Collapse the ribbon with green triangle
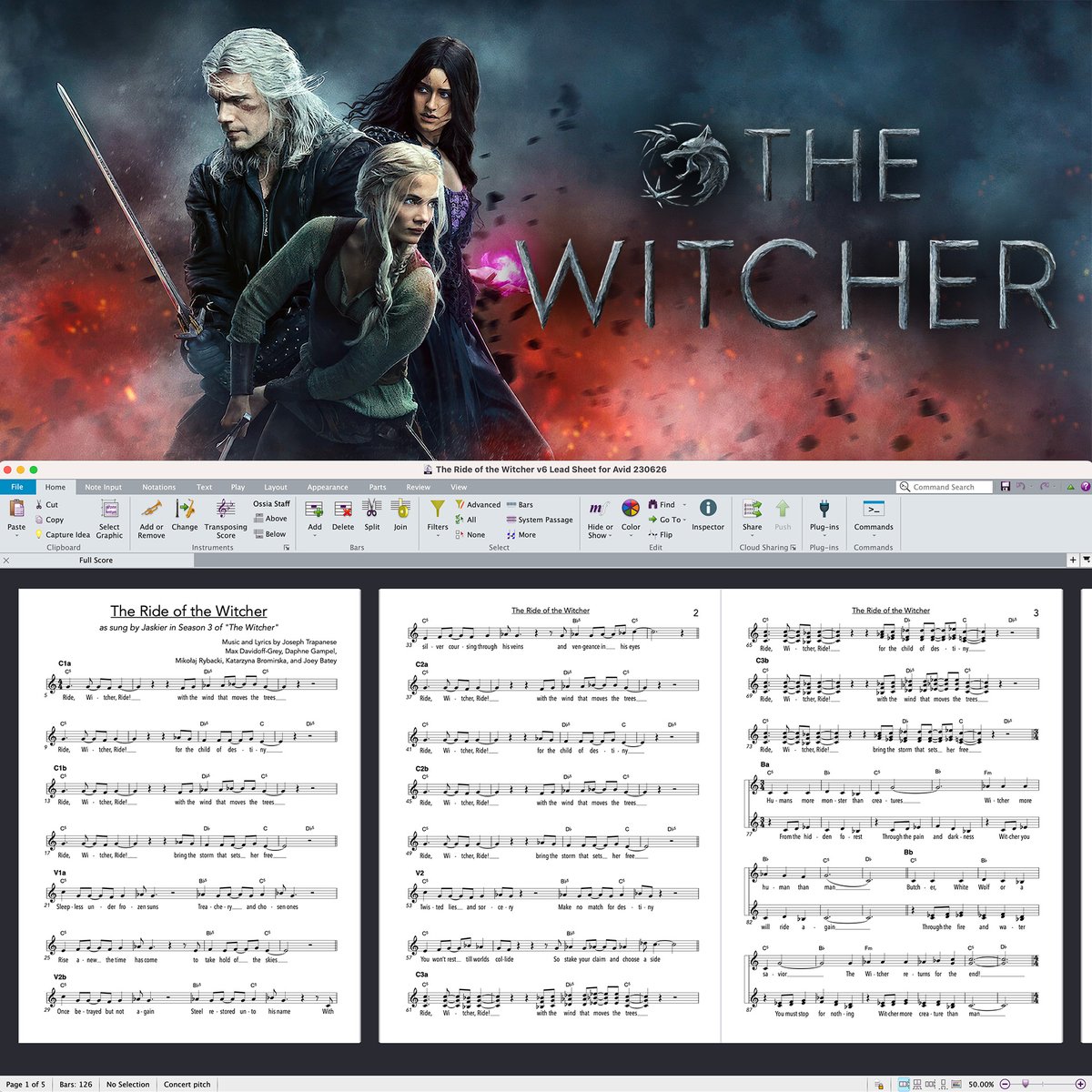Viewport: 1092px width, 1092px height. coord(1073,487)
